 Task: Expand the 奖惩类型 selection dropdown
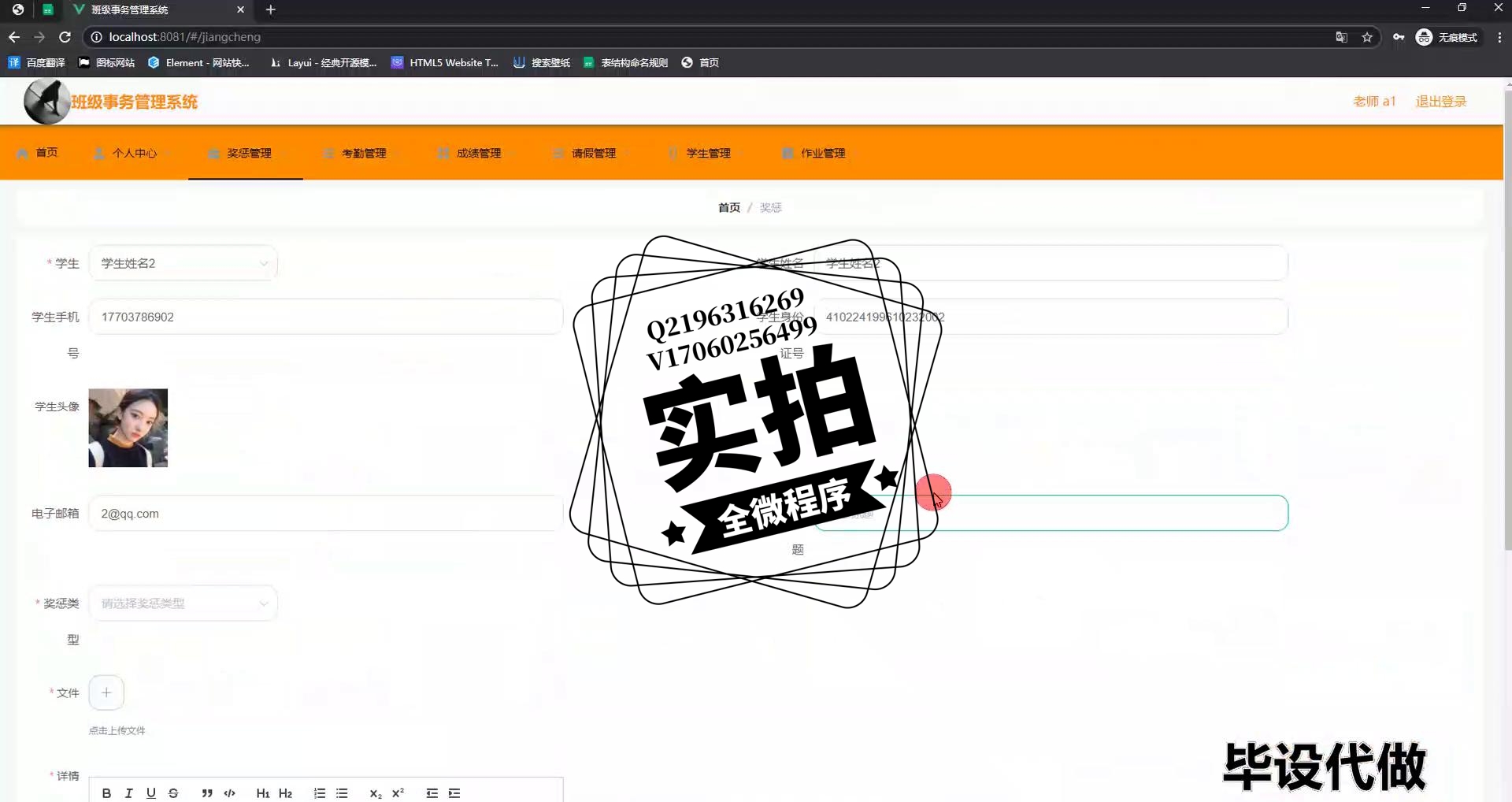coord(183,603)
